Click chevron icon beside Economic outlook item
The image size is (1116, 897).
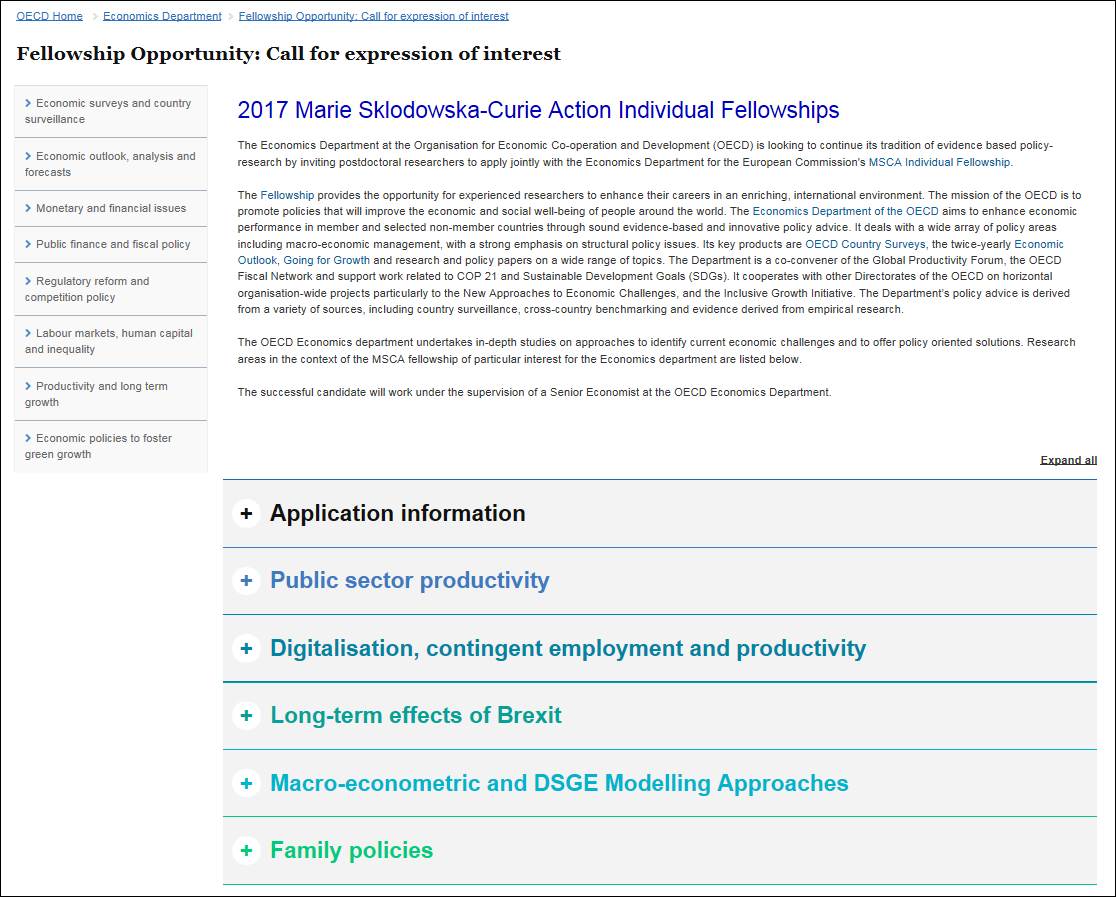28,156
